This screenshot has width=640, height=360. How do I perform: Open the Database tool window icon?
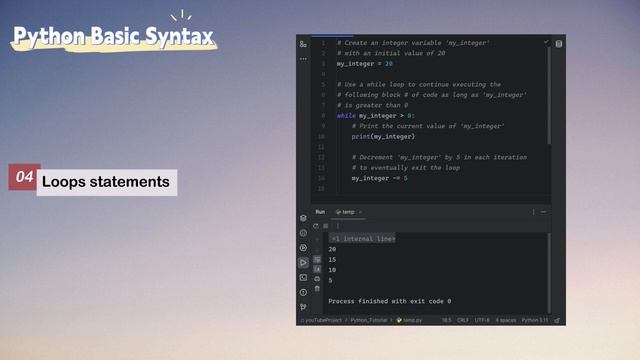click(x=559, y=44)
